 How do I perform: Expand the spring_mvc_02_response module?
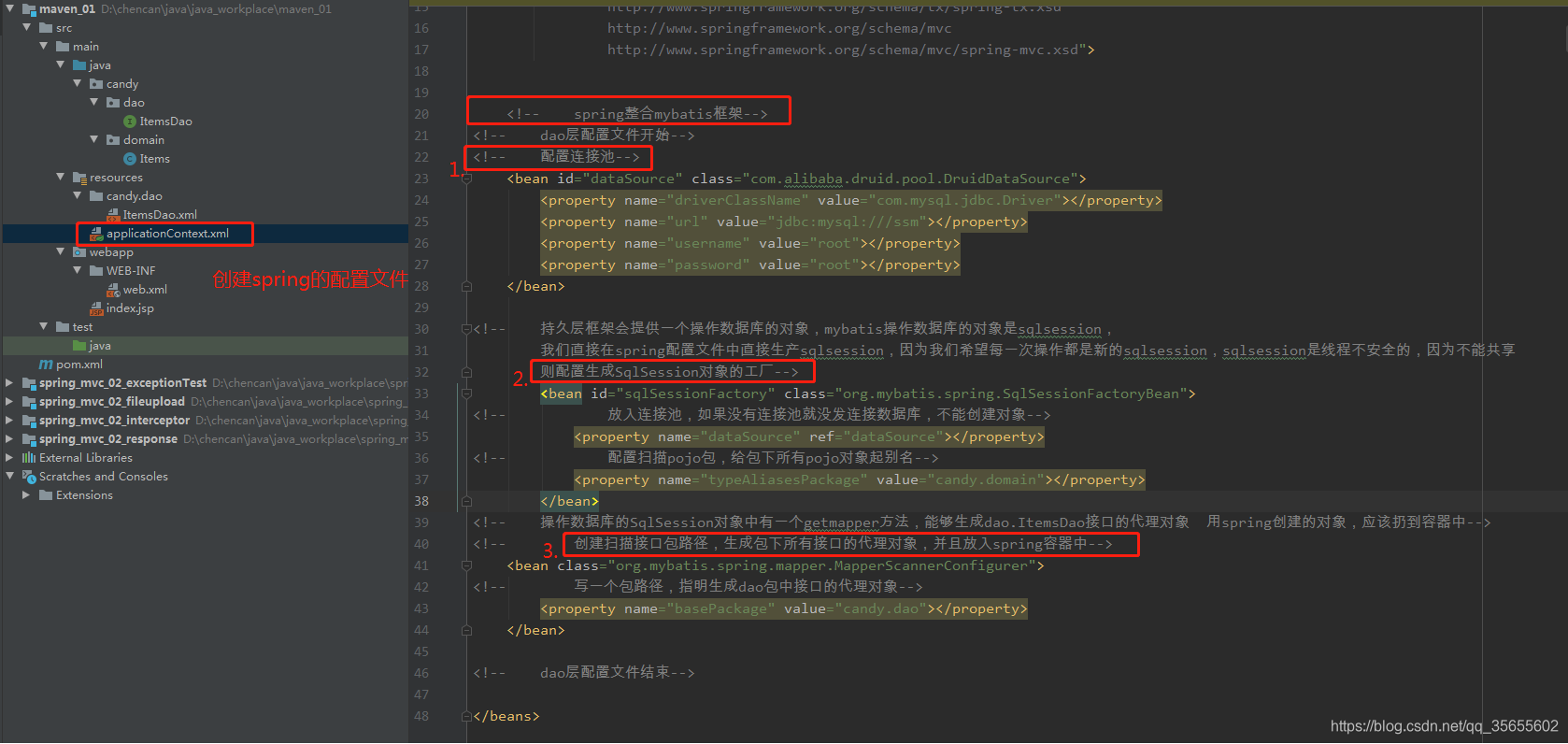(x=9, y=439)
